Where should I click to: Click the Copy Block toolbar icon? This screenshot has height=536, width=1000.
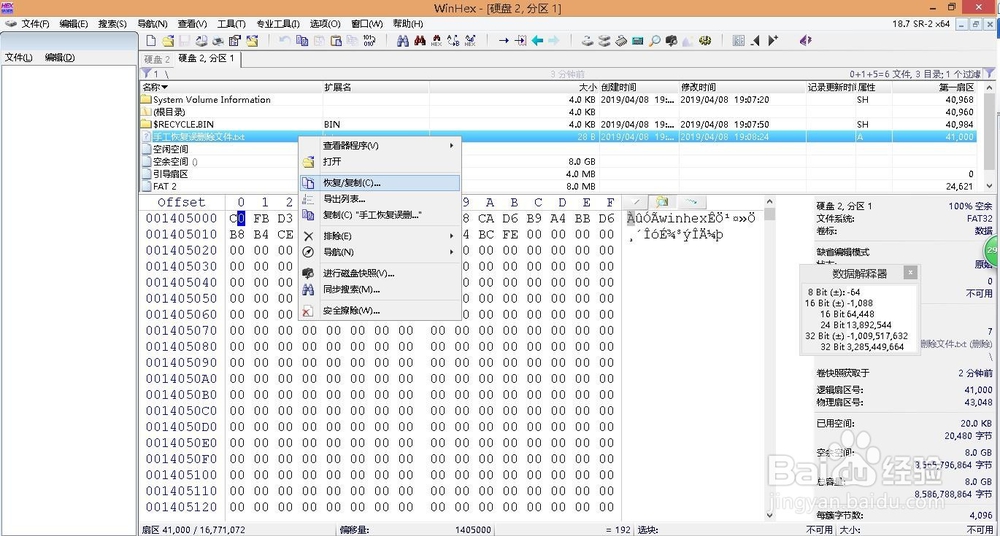coord(302,41)
